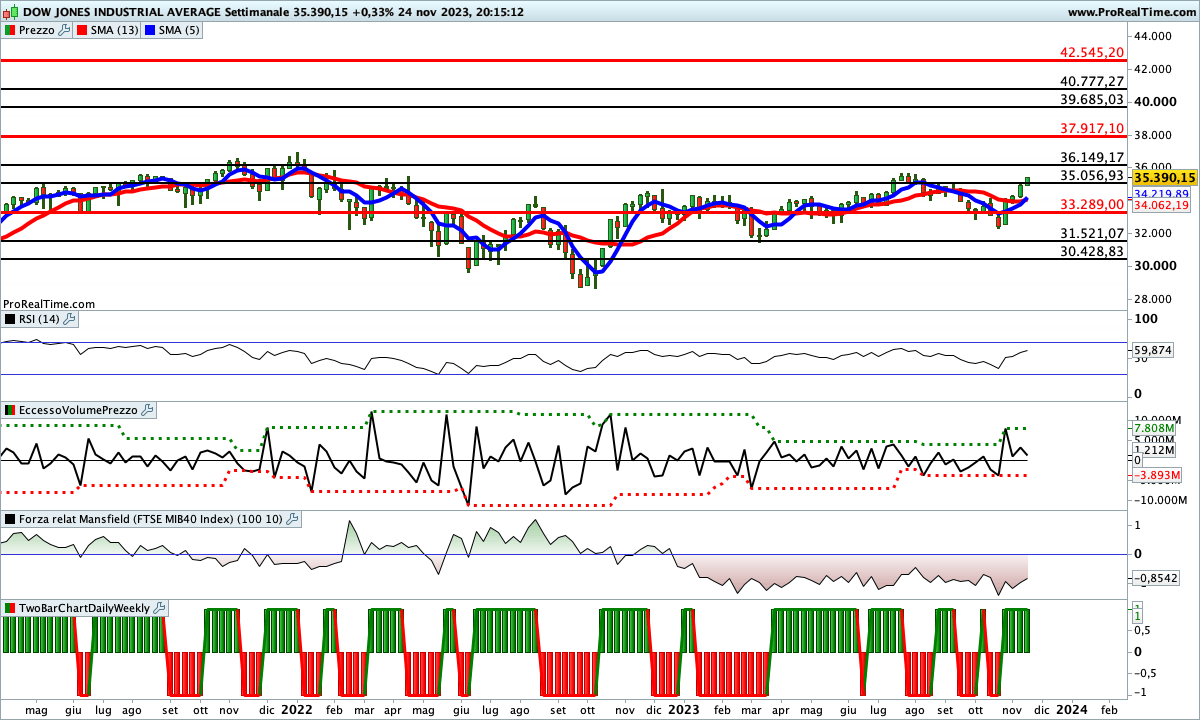Click the RSI (14) wrench icon
Viewport: 1200px width, 720px height.
pyautogui.click(x=69, y=319)
